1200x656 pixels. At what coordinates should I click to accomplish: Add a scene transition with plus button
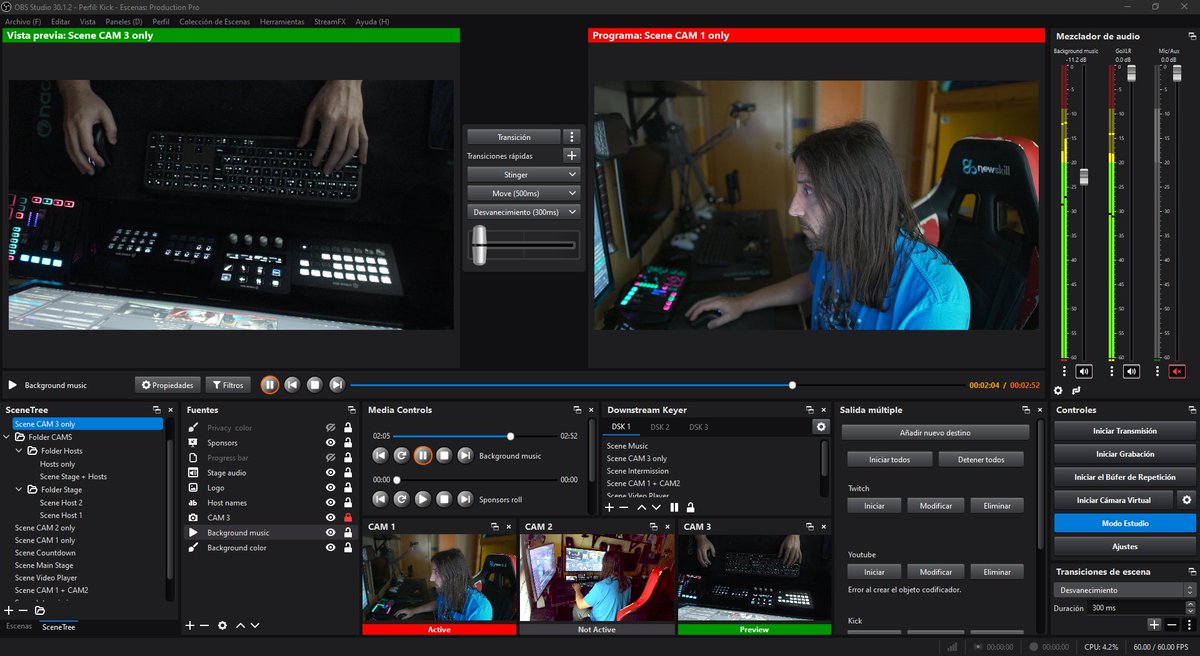[1153, 624]
